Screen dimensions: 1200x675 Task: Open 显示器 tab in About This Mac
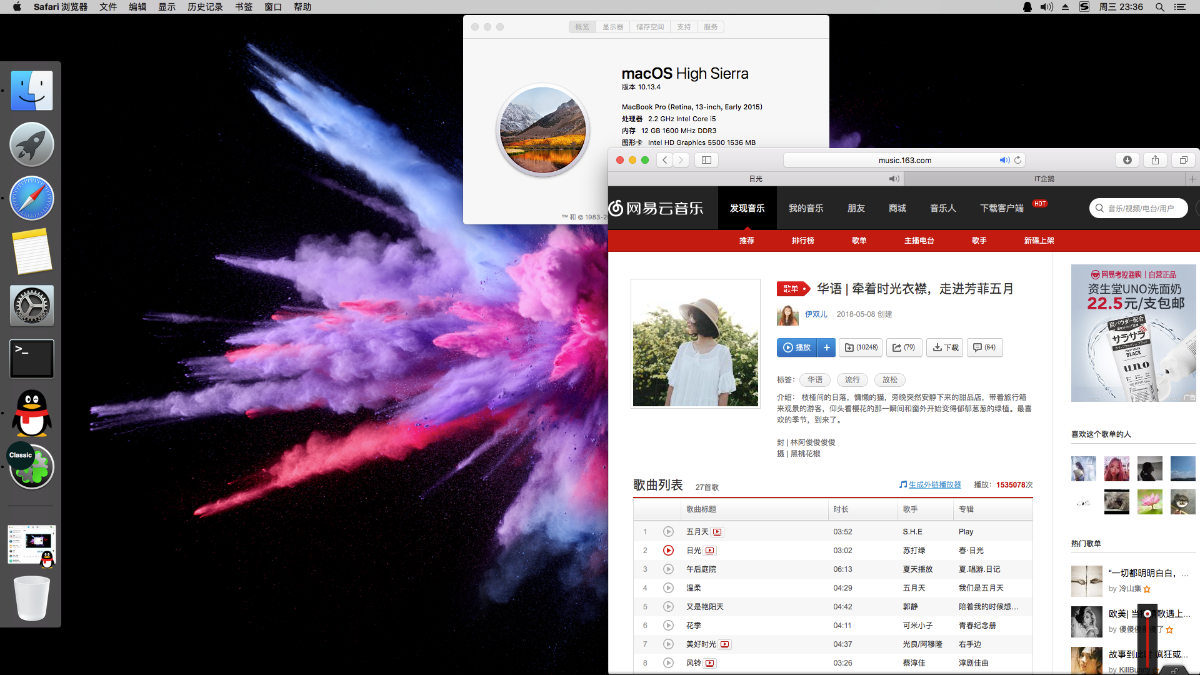coord(613,27)
